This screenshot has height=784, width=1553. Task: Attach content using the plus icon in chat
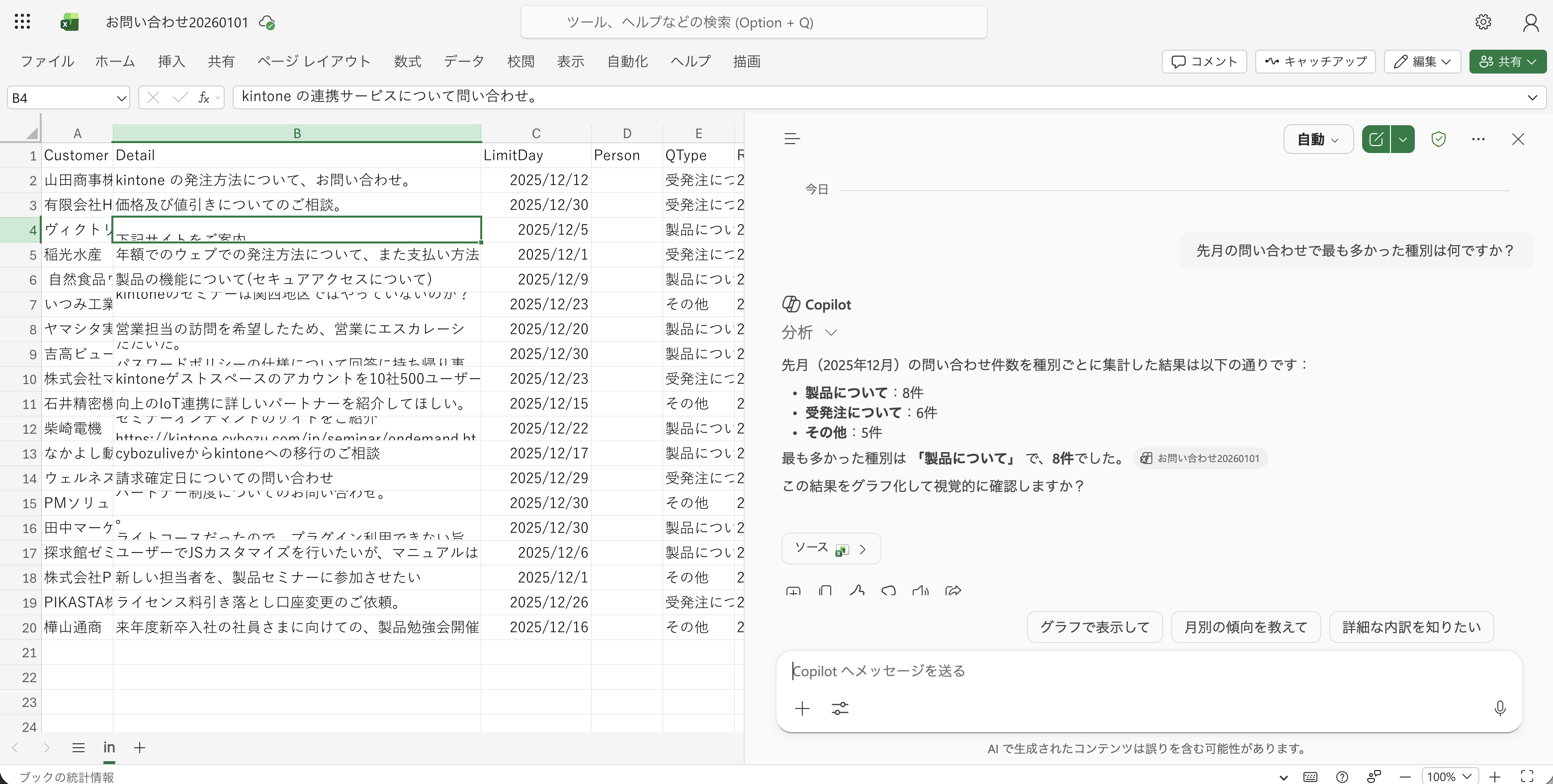(x=802, y=708)
